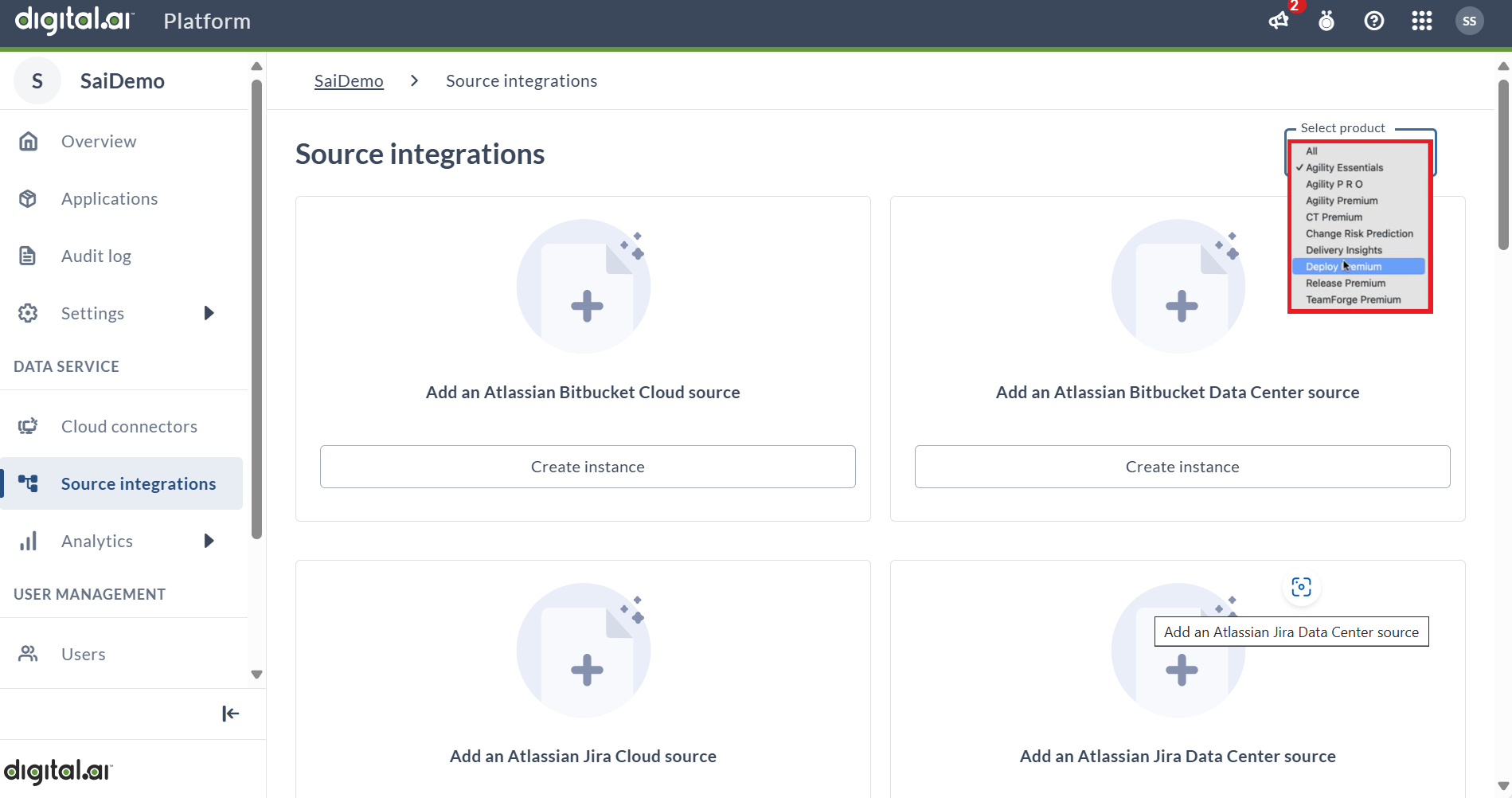Click the S account avatar circle
The height and width of the screenshot is (798, 1512).
37,80
